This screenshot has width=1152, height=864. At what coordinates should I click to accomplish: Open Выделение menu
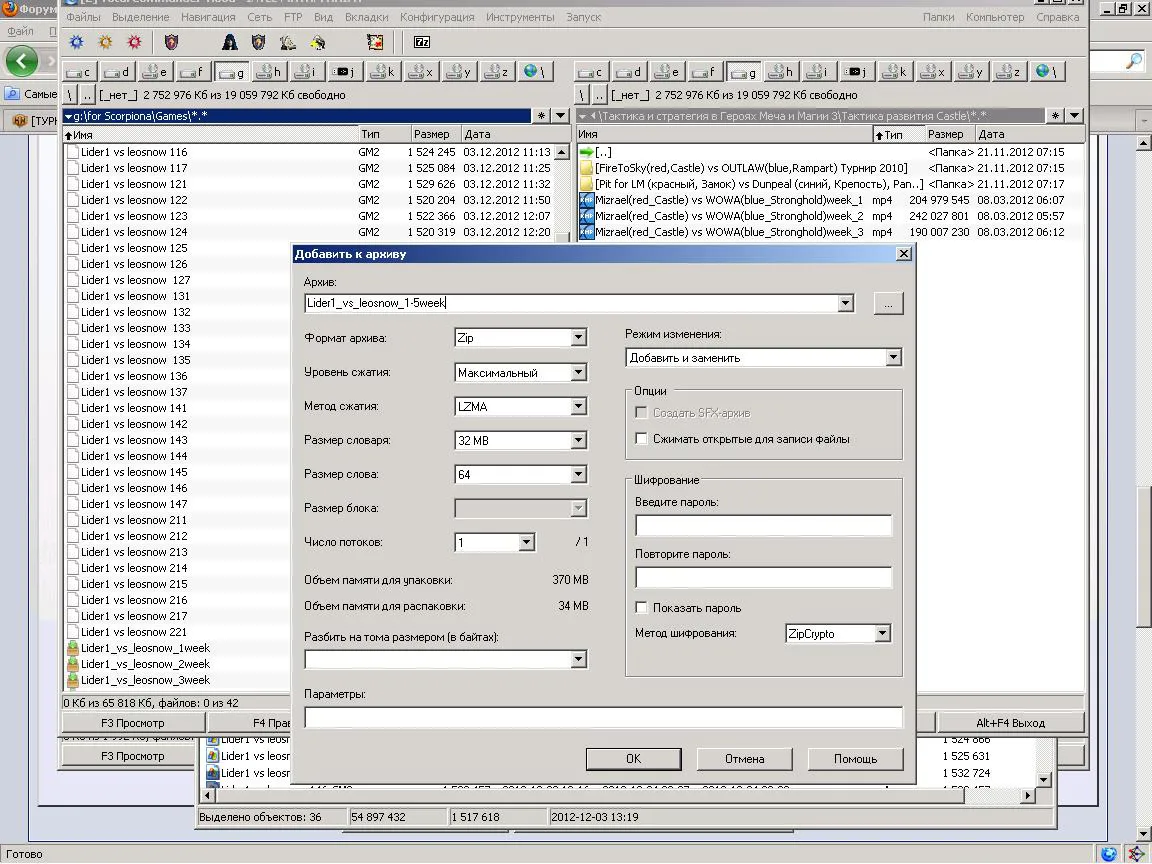[x=141, y=17]
